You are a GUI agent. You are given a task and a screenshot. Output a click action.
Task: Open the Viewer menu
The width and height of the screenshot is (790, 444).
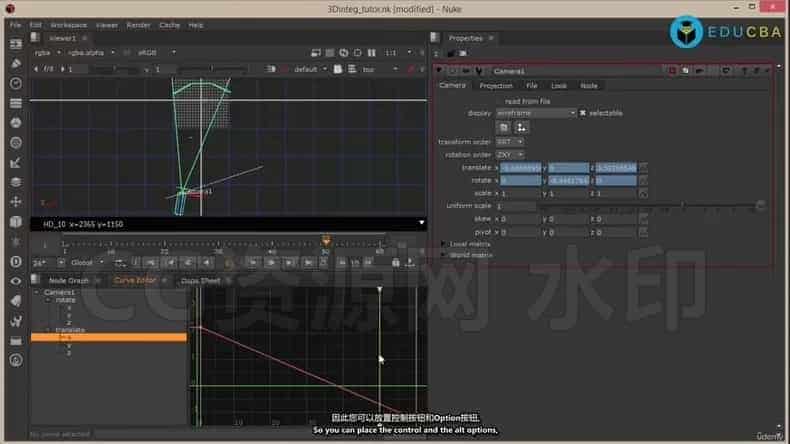pos(107,25)
